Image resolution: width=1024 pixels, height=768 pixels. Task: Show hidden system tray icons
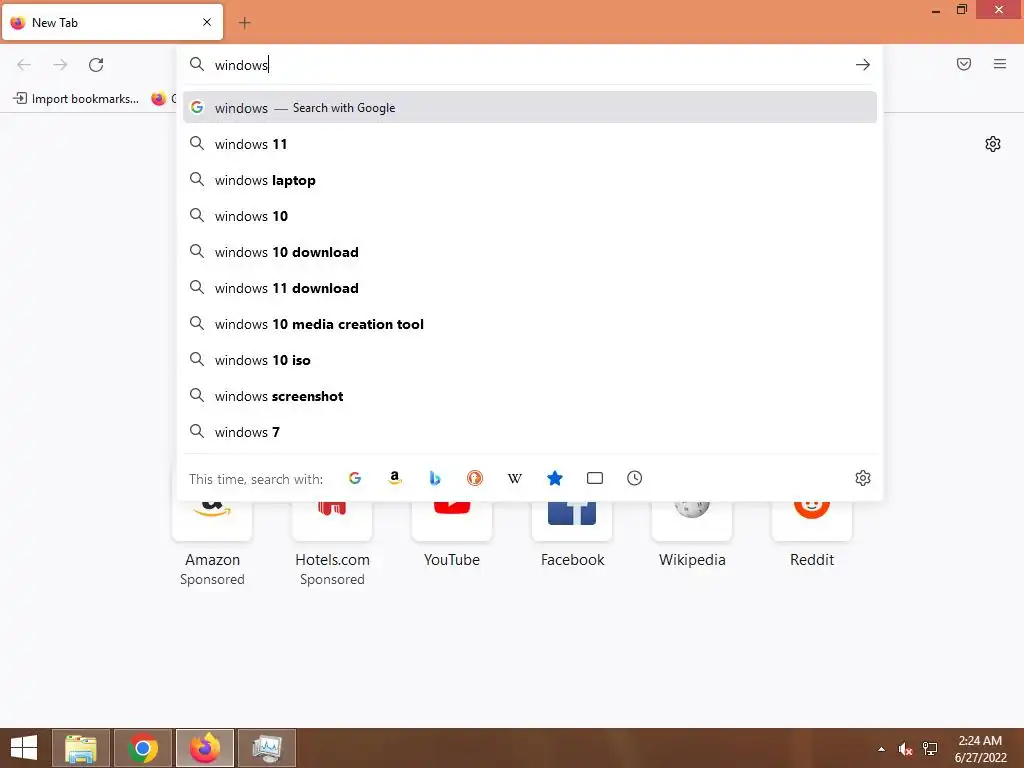(x=882, y=749)
